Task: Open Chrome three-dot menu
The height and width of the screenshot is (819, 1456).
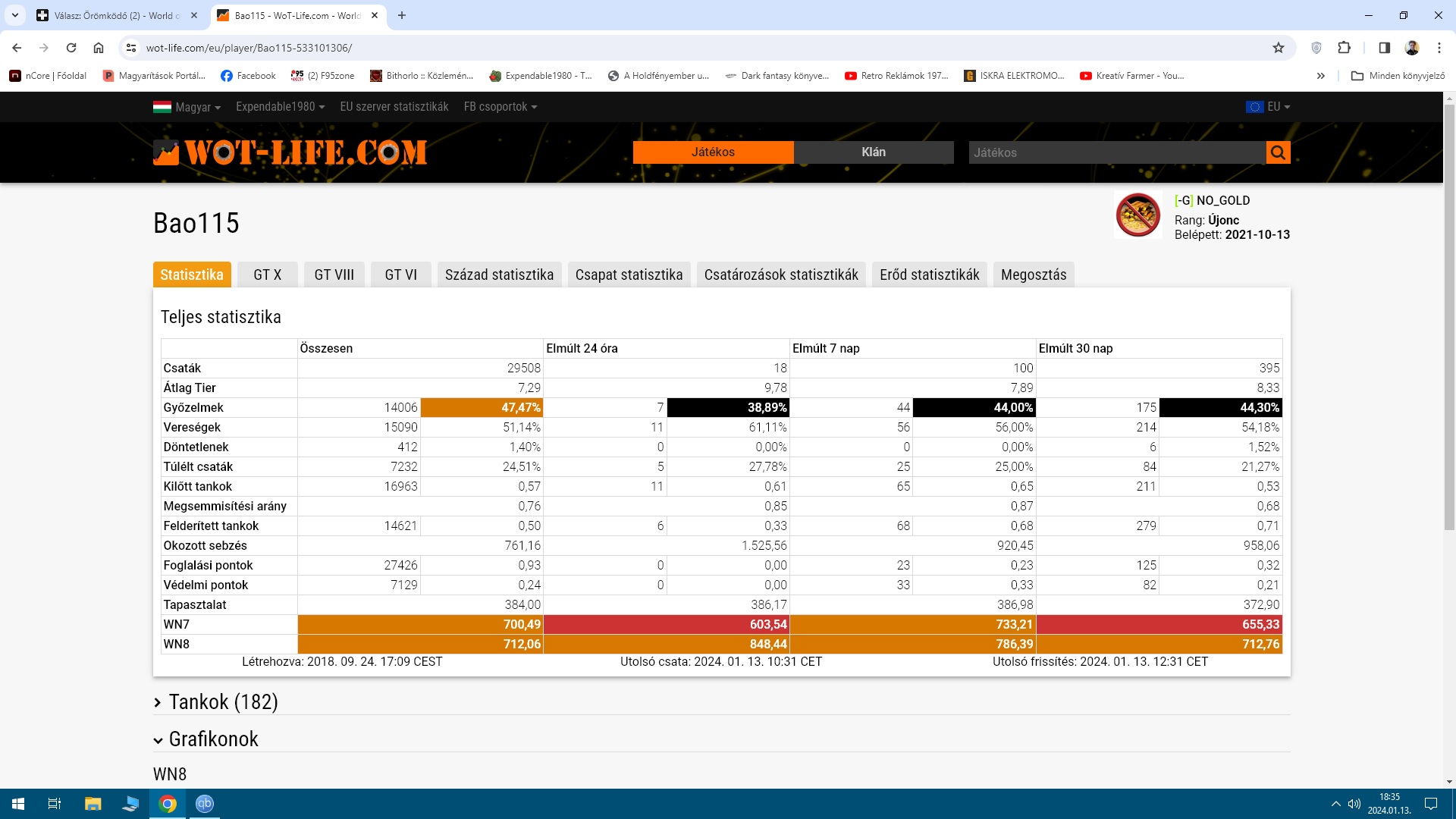Action: [x=1439, y=48]
